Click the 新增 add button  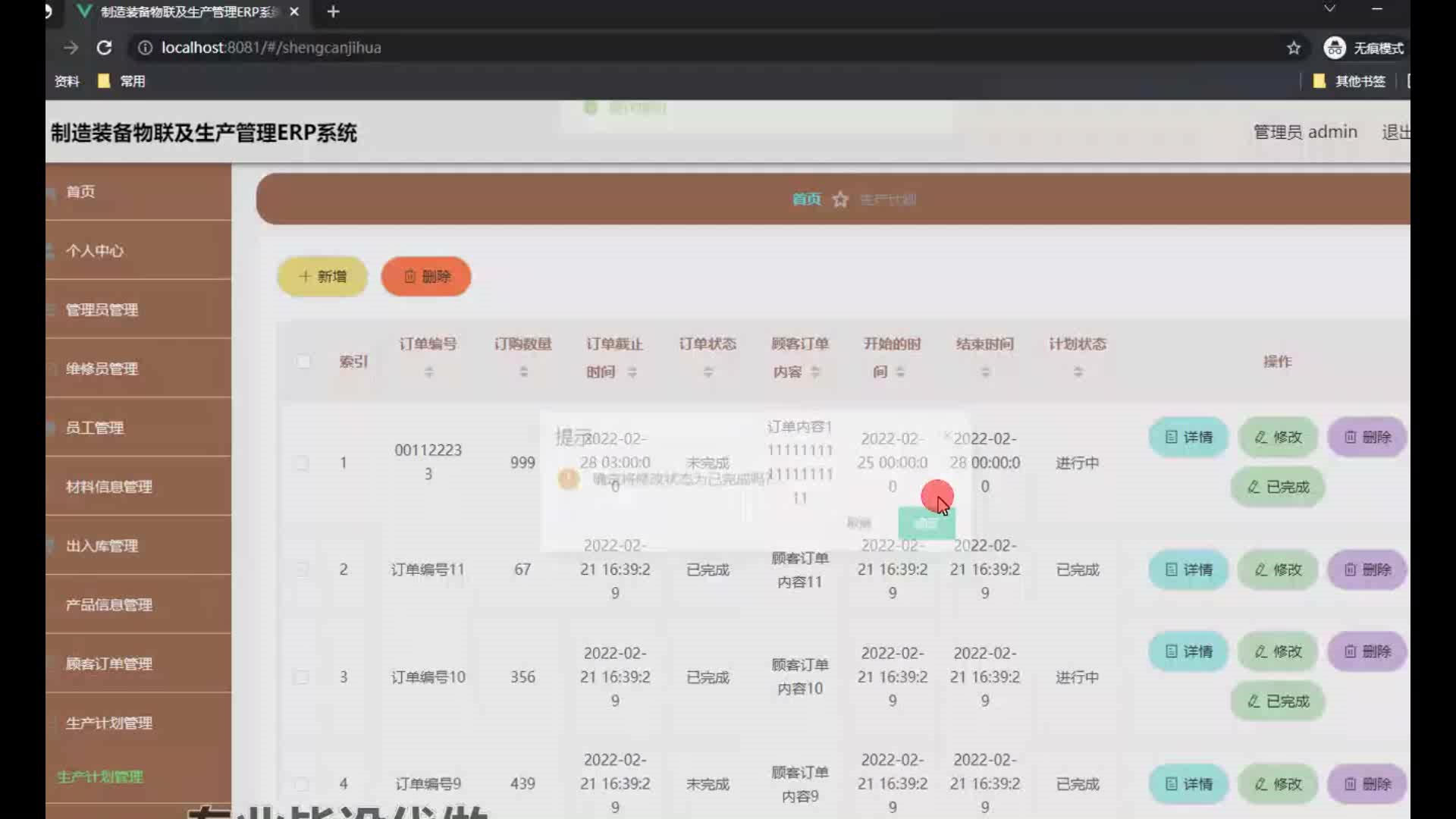coord(322,277)
